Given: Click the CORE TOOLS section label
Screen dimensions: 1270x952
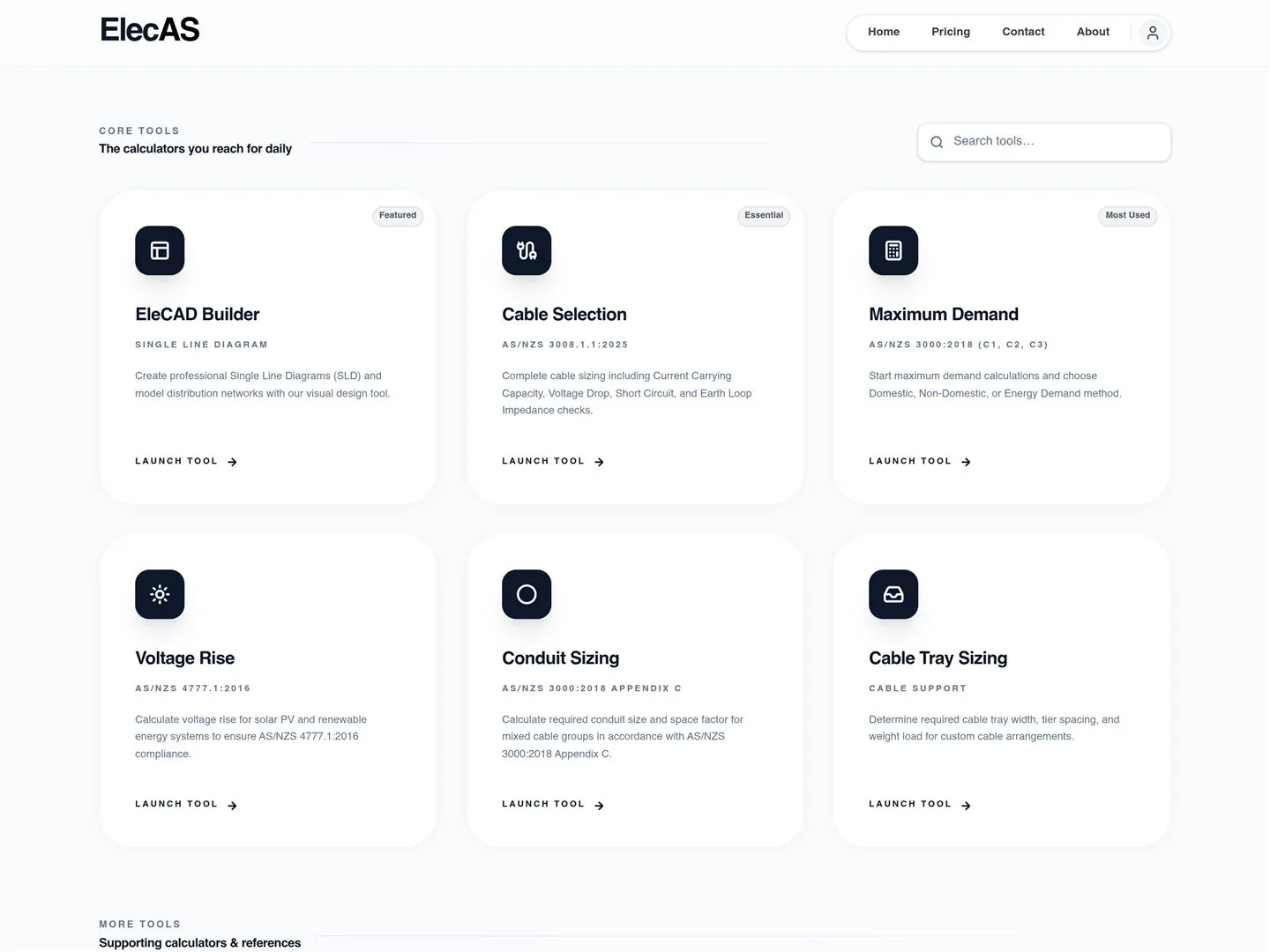Looking at the screenshot, I should pyautogui.click(x=139, y=130).
